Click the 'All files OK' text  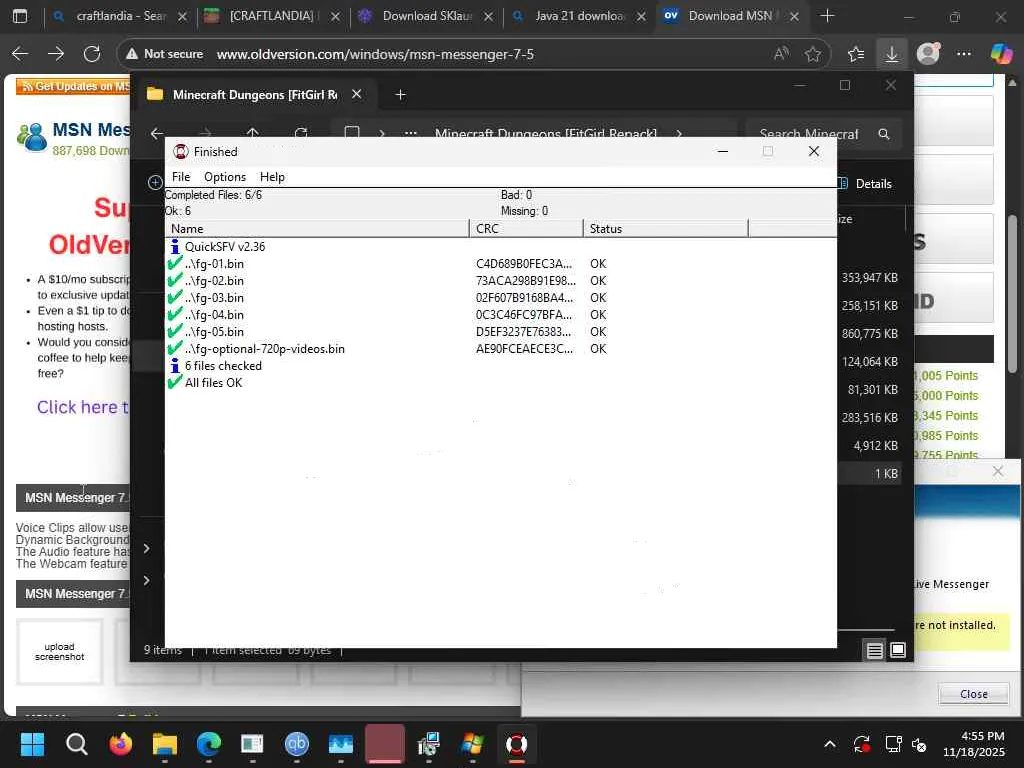point(214,383)
